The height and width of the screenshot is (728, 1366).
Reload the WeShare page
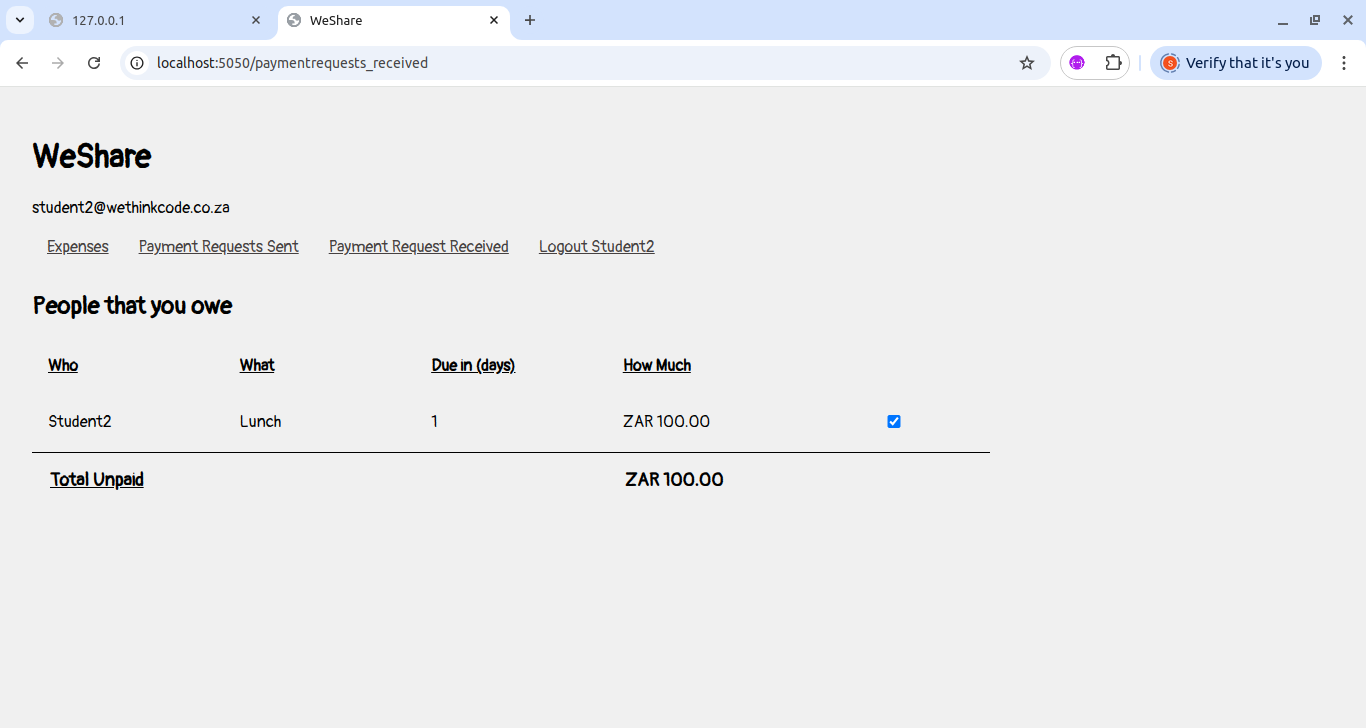pyautogui.click(x=94, y=62)
